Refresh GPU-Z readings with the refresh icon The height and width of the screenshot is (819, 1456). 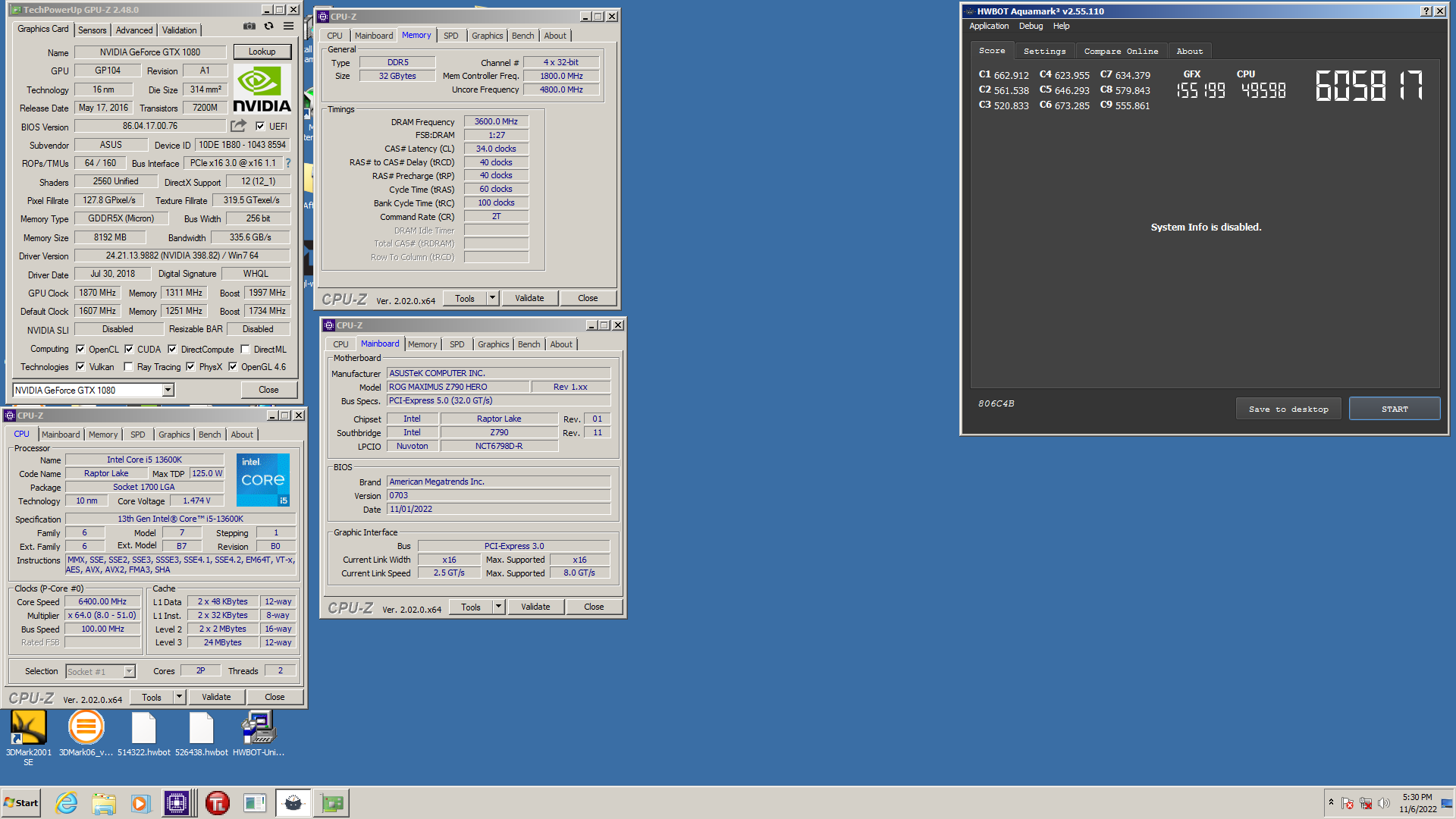268,27
